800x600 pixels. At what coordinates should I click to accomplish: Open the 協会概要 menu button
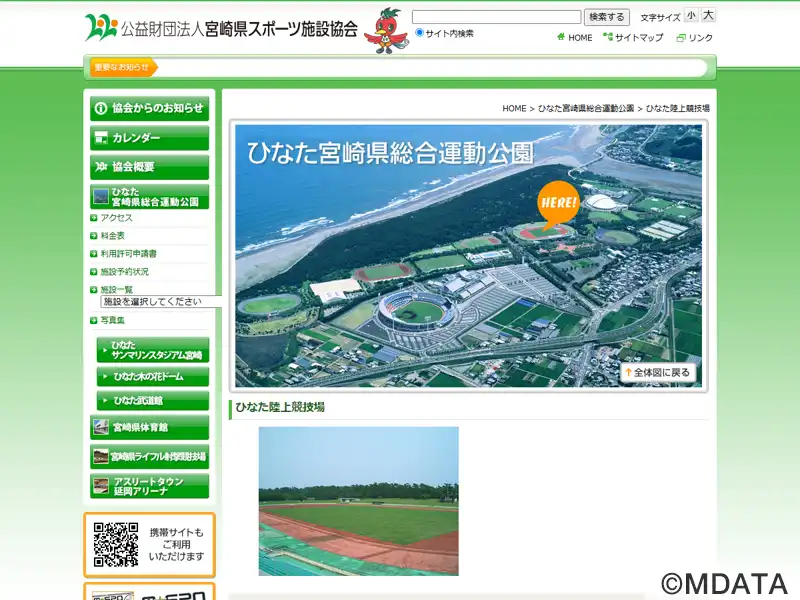pos(149,167)
